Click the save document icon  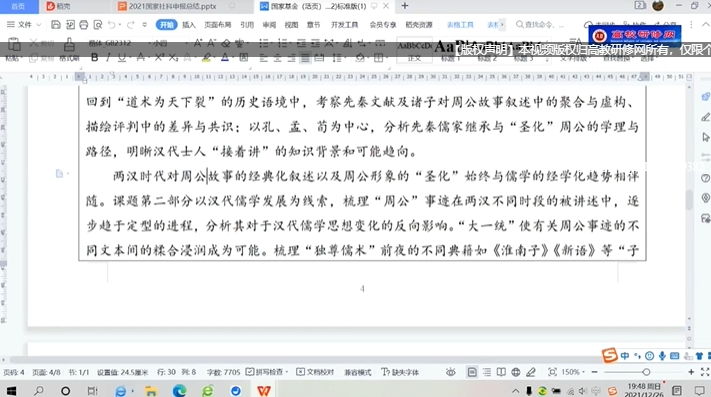tap(56, 24)
